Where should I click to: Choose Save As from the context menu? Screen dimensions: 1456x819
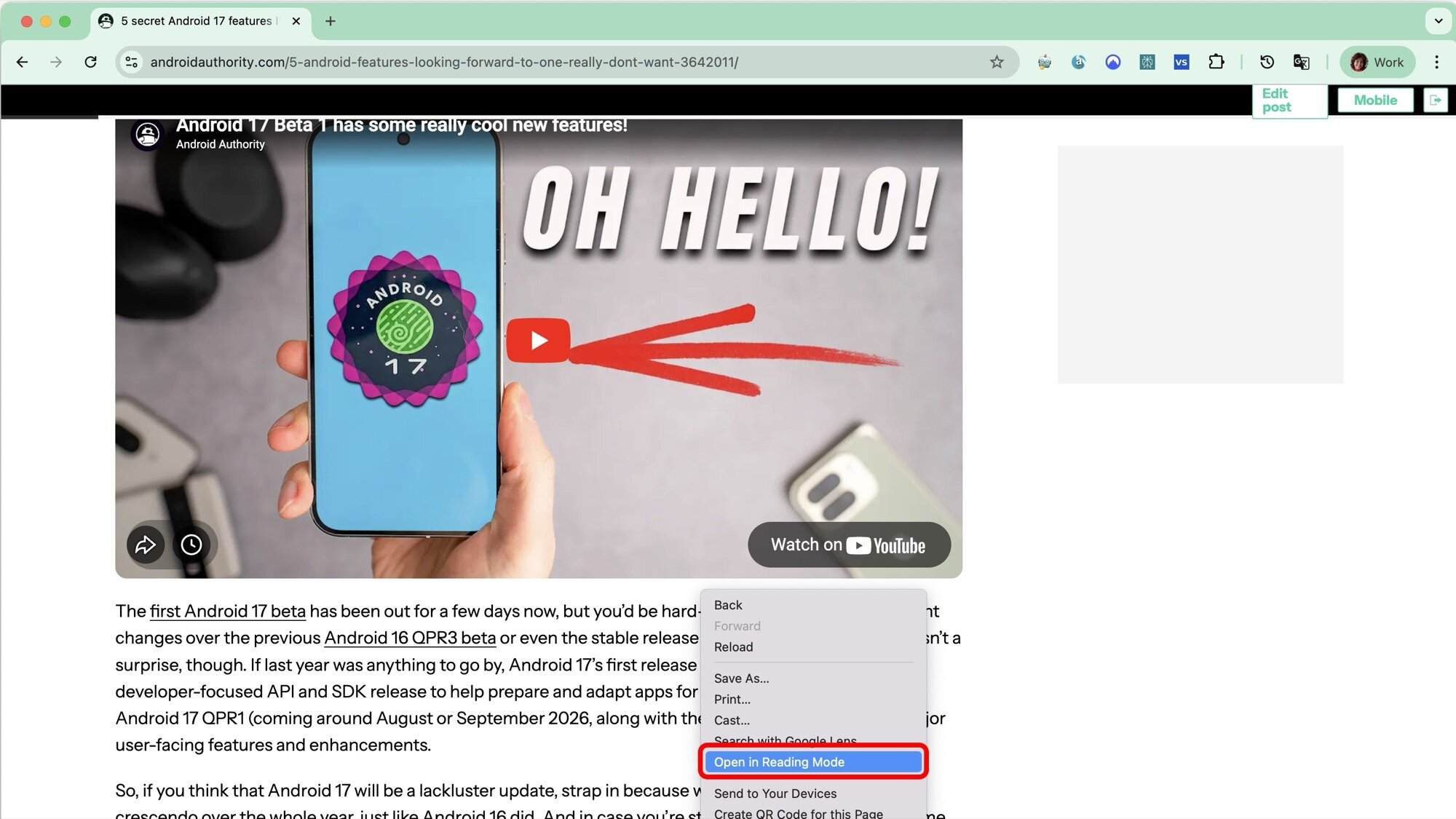pyautogui.click(x=741, y=678)
